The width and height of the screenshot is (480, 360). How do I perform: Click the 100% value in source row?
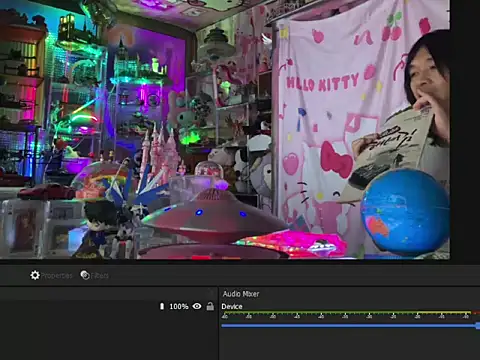coord(179,306)
